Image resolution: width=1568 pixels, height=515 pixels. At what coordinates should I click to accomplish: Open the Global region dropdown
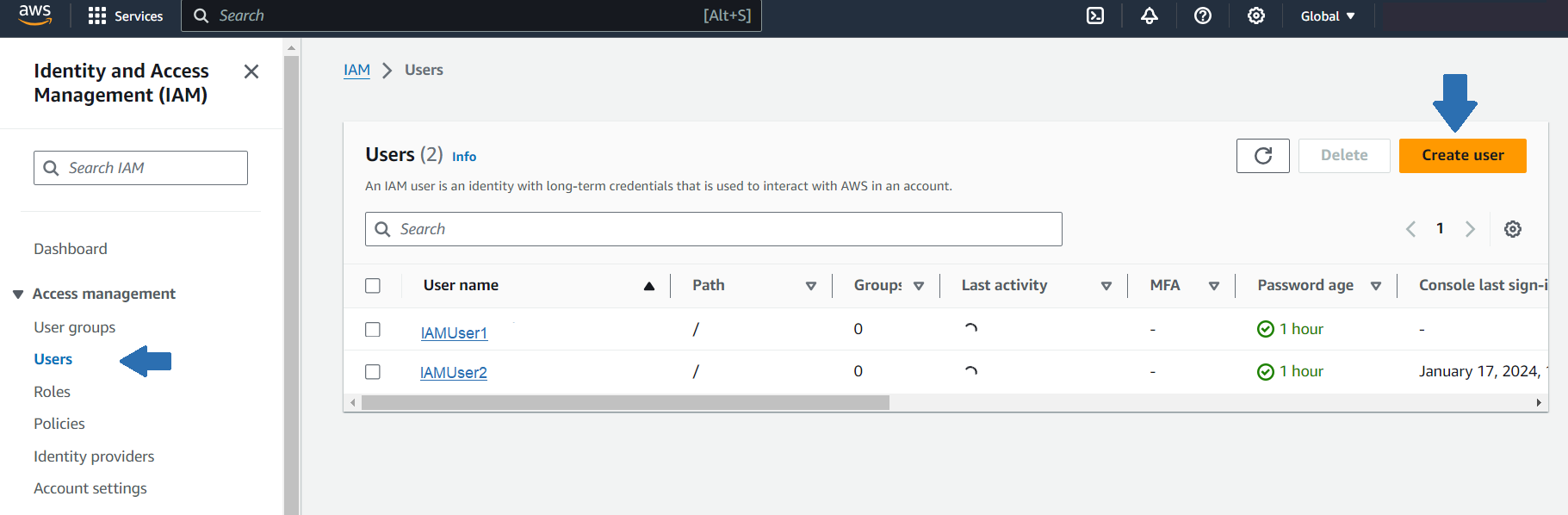[x=1328, y=16]
